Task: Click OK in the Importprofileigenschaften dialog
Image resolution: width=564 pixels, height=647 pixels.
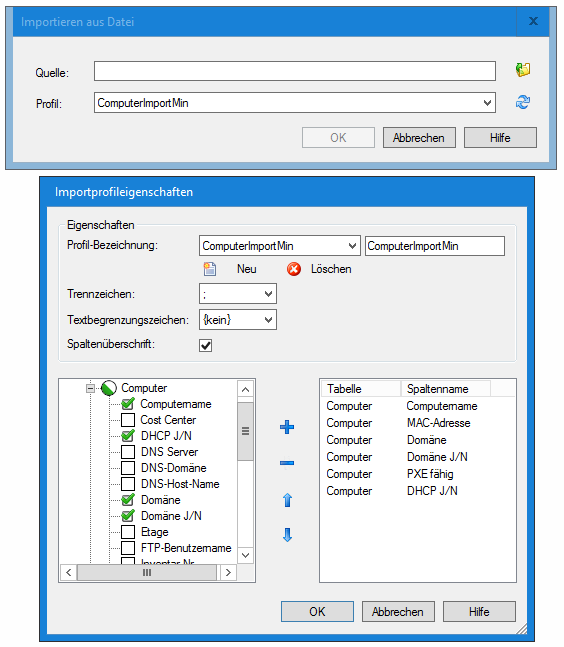Action: pyautogui.click(x=317, y=612)
